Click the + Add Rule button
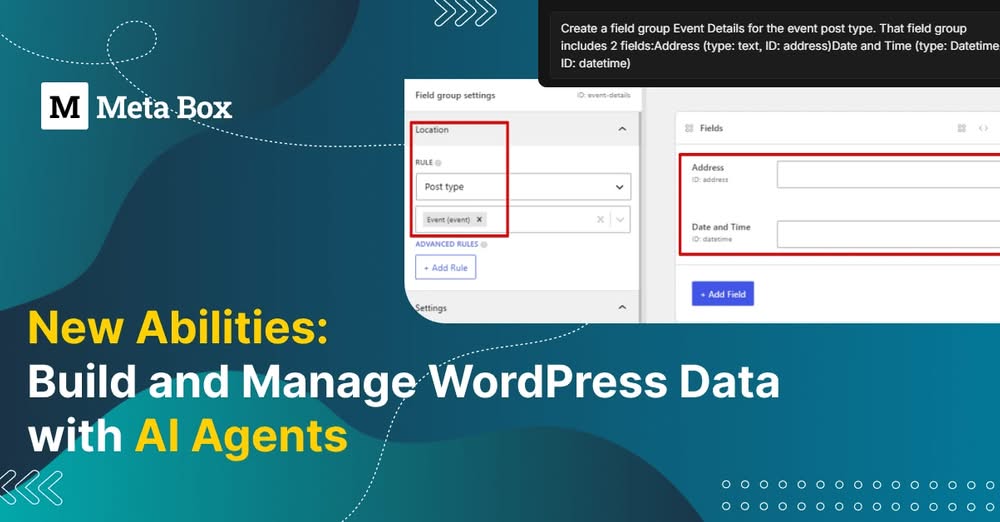 (x=445, y=267)
